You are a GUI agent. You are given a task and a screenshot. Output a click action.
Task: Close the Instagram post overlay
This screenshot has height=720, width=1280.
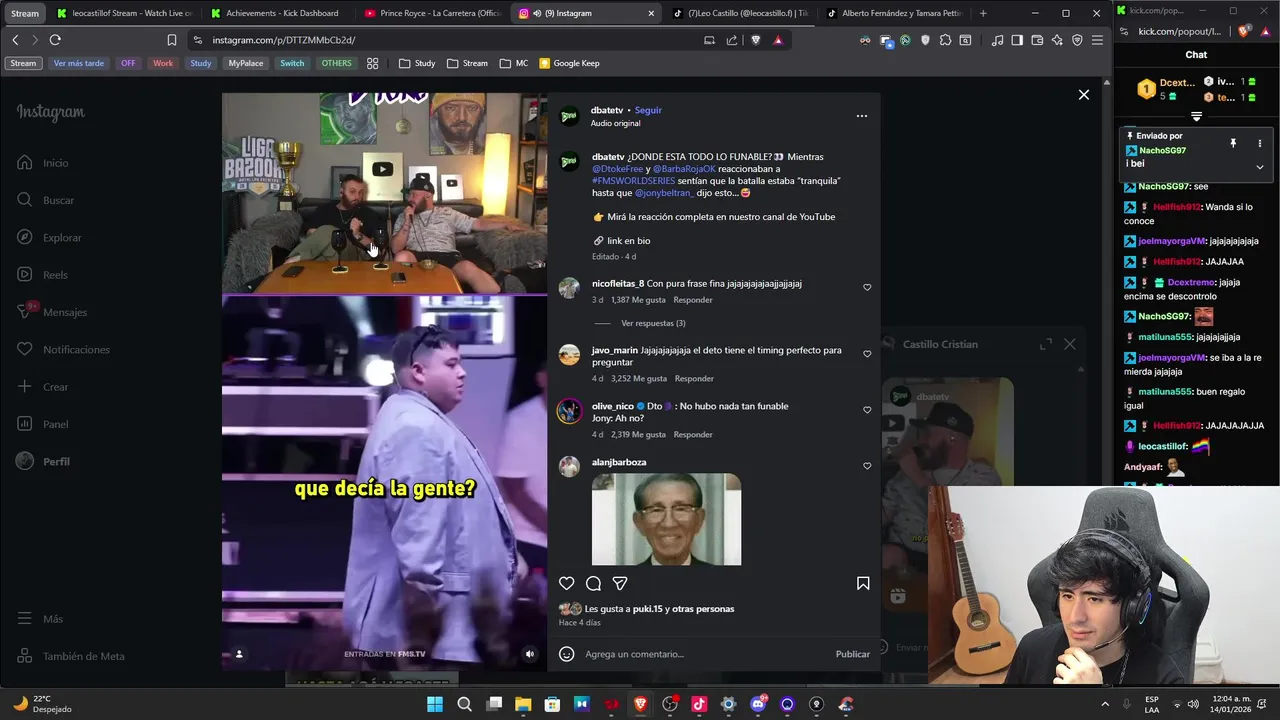click(x=1084, y=95)
